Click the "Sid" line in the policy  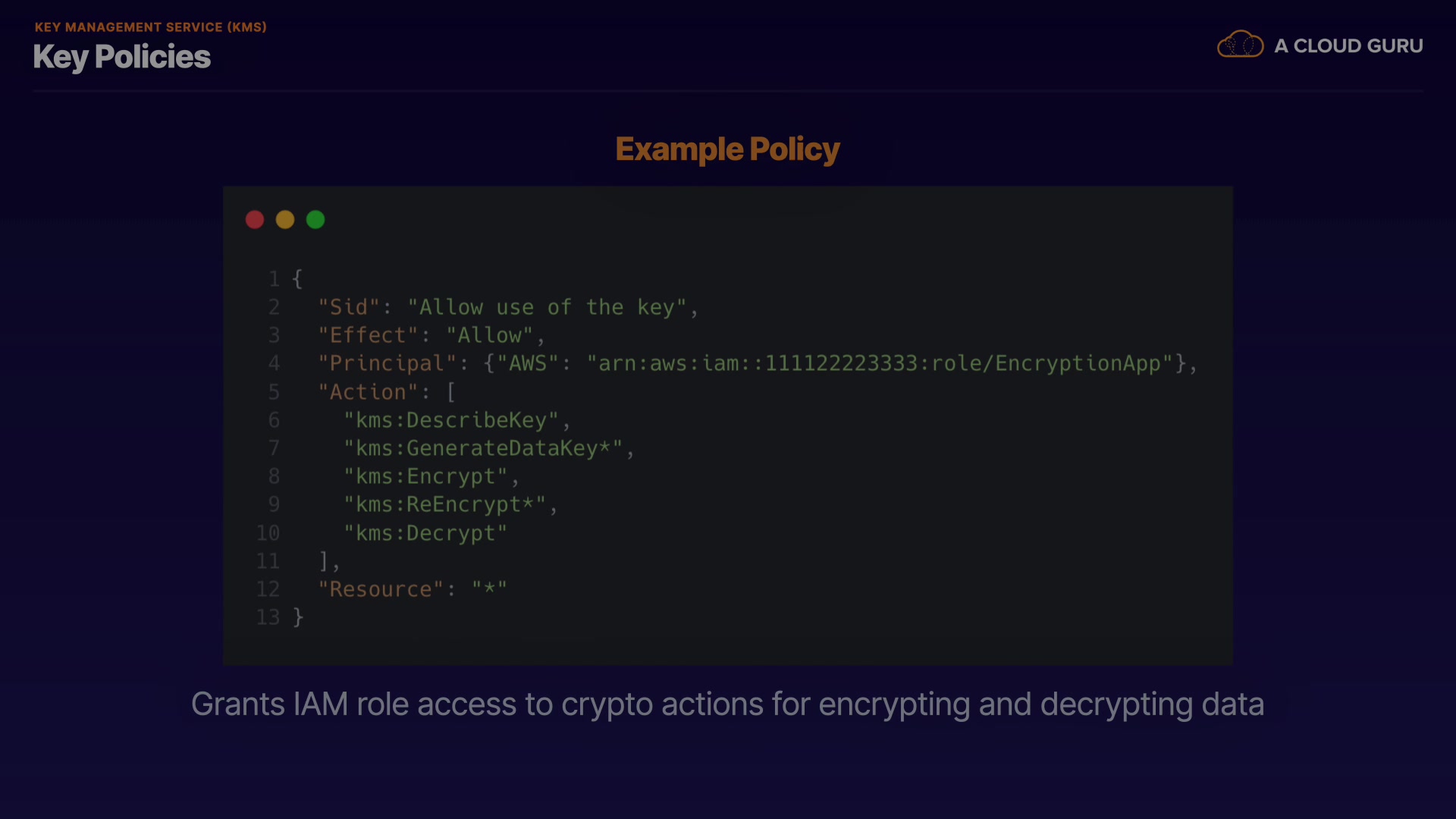pyautogui.click(x=507, y=307)
